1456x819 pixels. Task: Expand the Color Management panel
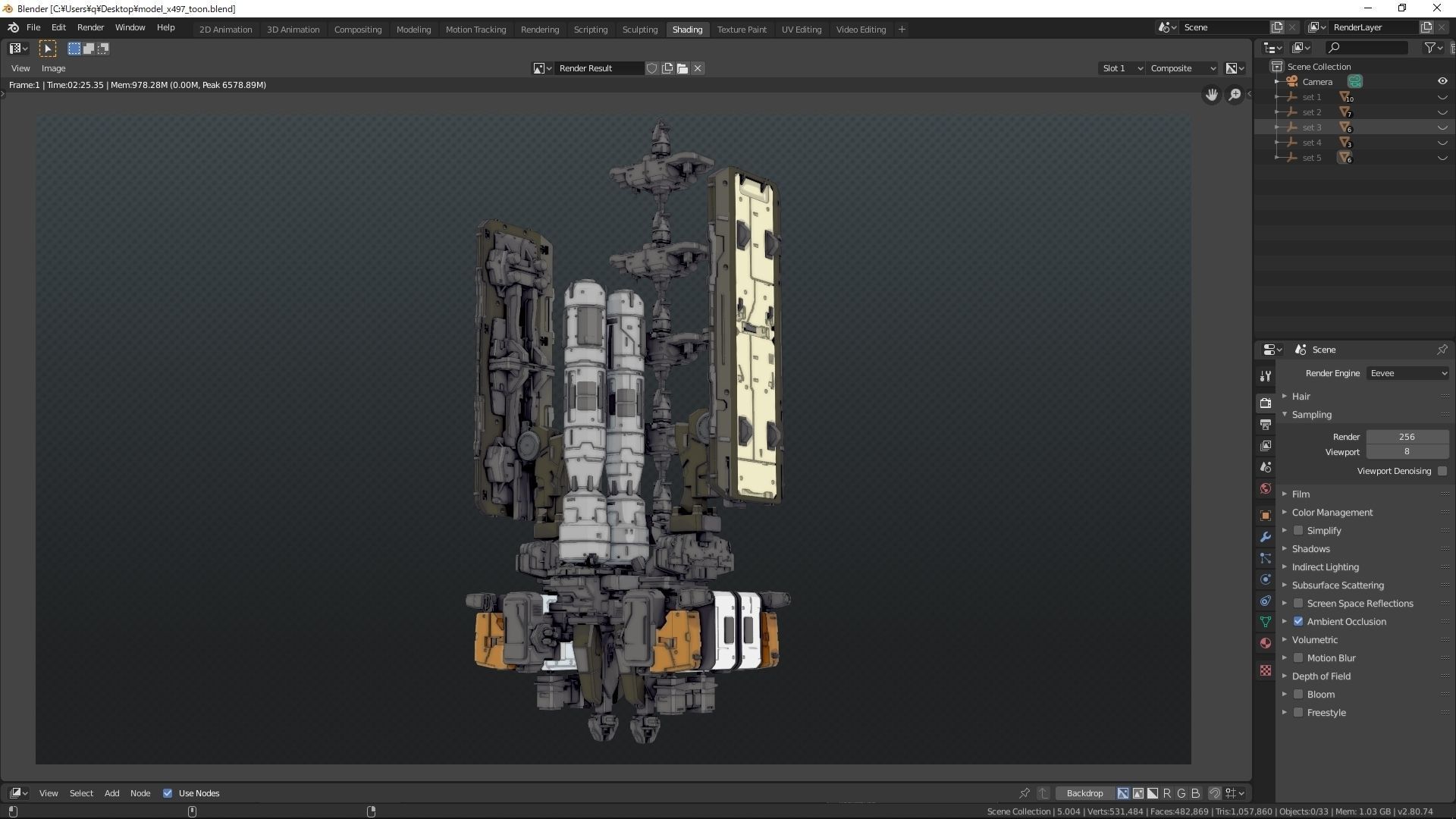point(1332,513)
